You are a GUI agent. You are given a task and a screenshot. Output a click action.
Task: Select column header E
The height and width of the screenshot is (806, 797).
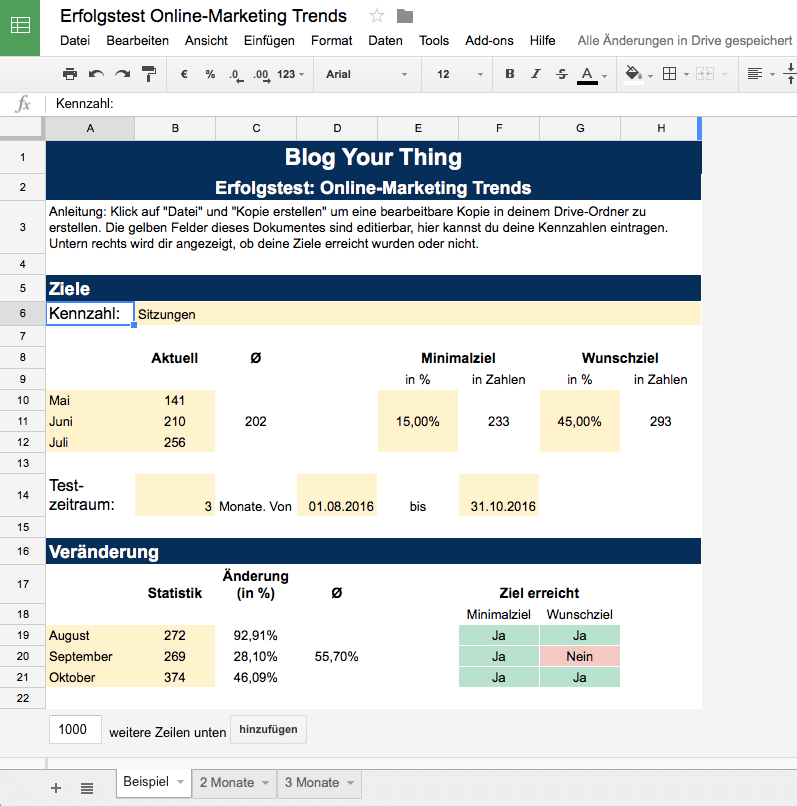coord(418,128)
